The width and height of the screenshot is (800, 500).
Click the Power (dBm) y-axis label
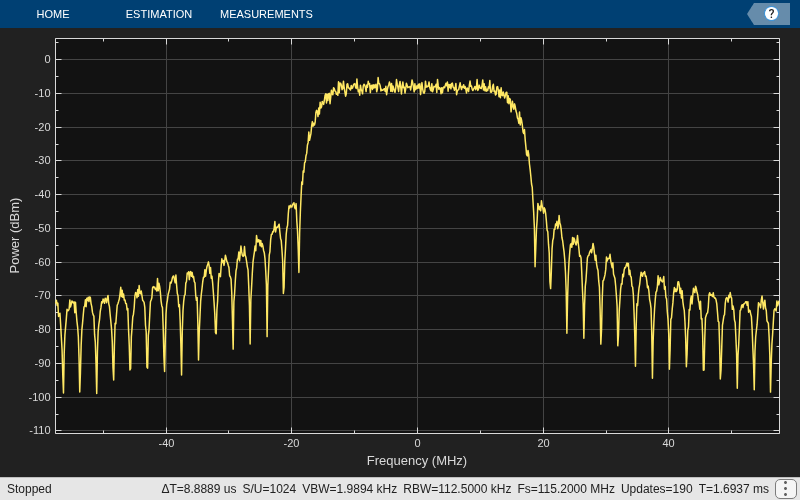click(15, 236)
